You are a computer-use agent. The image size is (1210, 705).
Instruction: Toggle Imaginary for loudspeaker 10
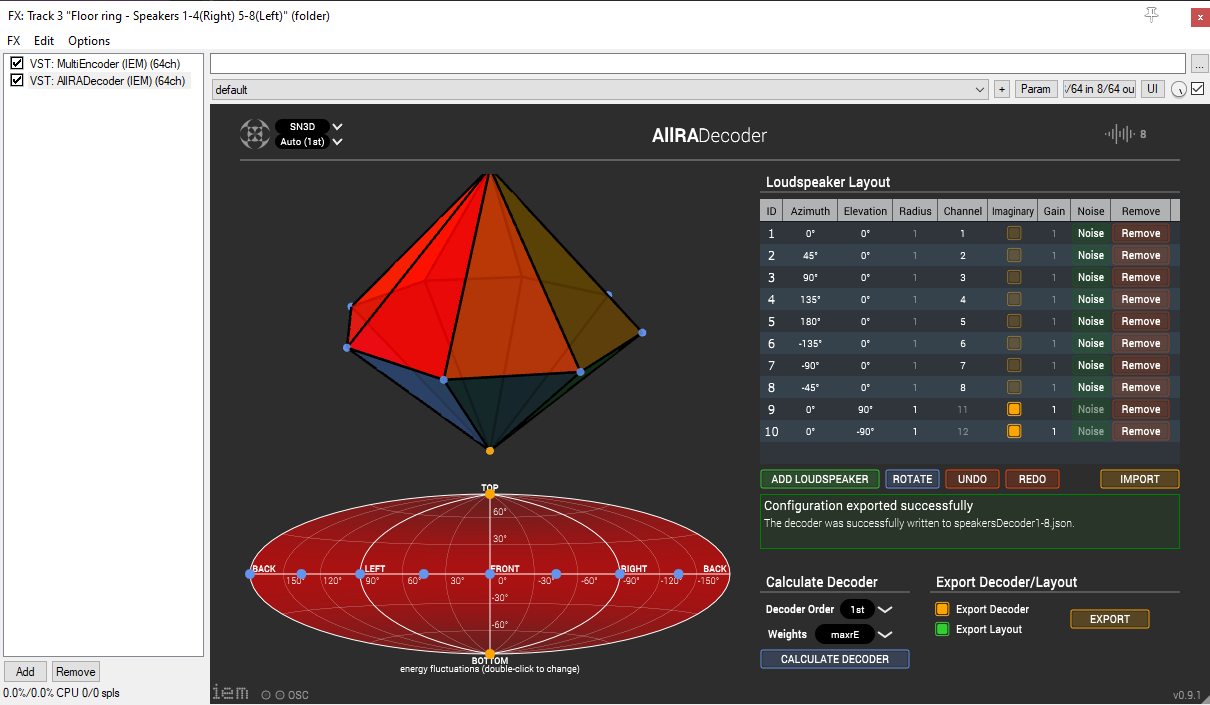point(1014,431)
